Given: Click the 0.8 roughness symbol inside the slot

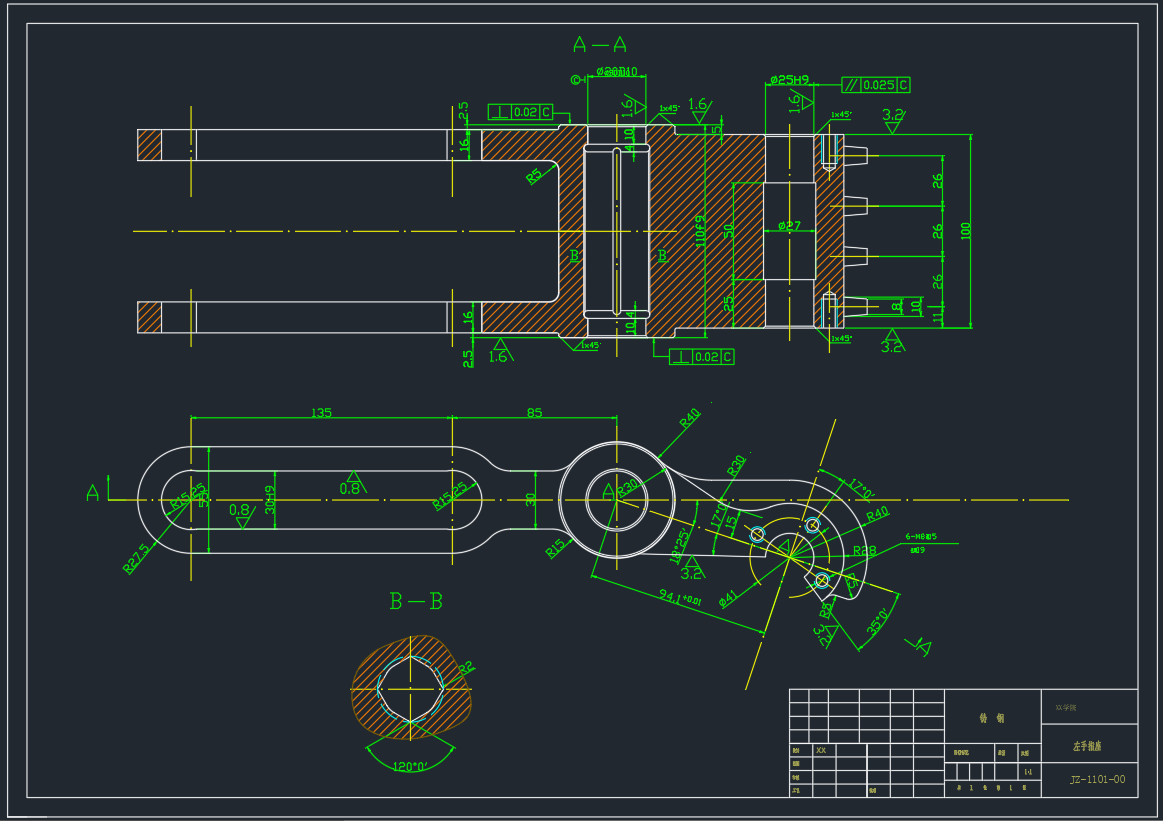Looking at the screenshot, I should (x=350, y=487).
